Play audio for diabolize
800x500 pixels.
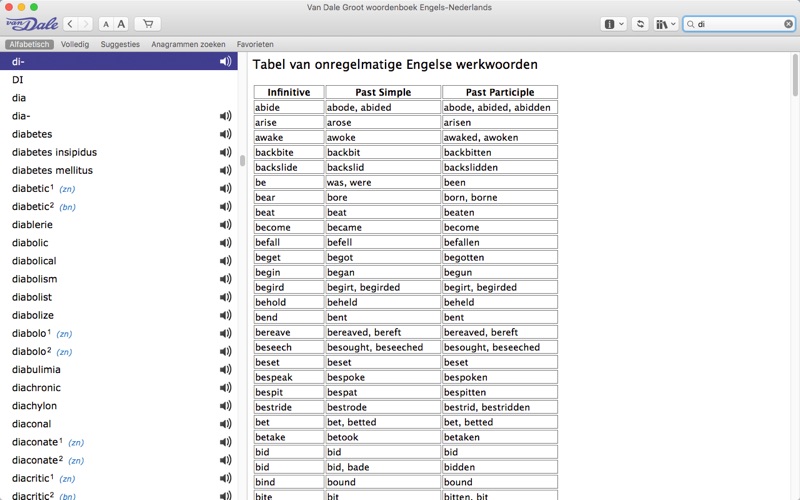226,315
